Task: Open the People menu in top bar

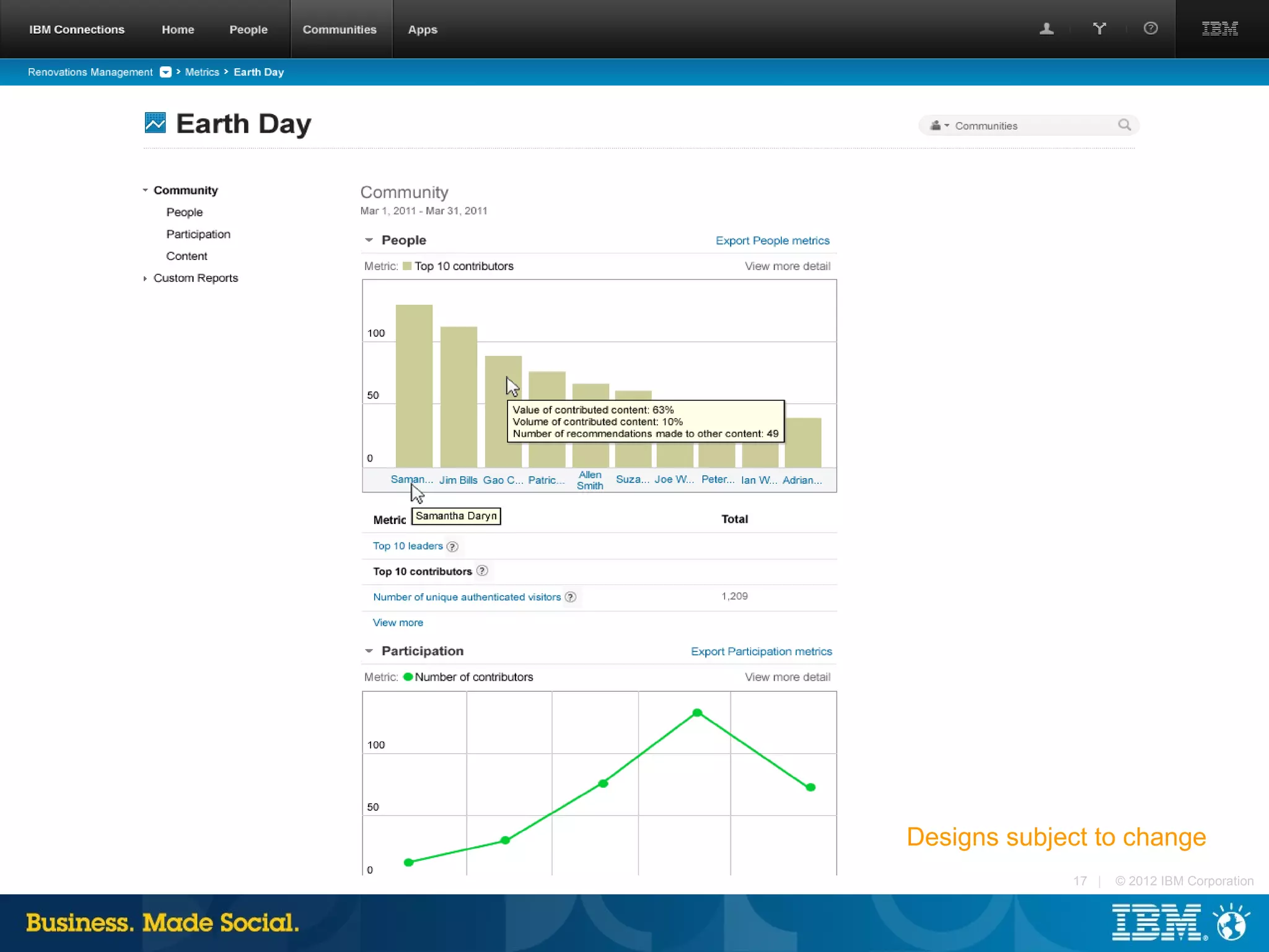Action: [x=248, y=29]
